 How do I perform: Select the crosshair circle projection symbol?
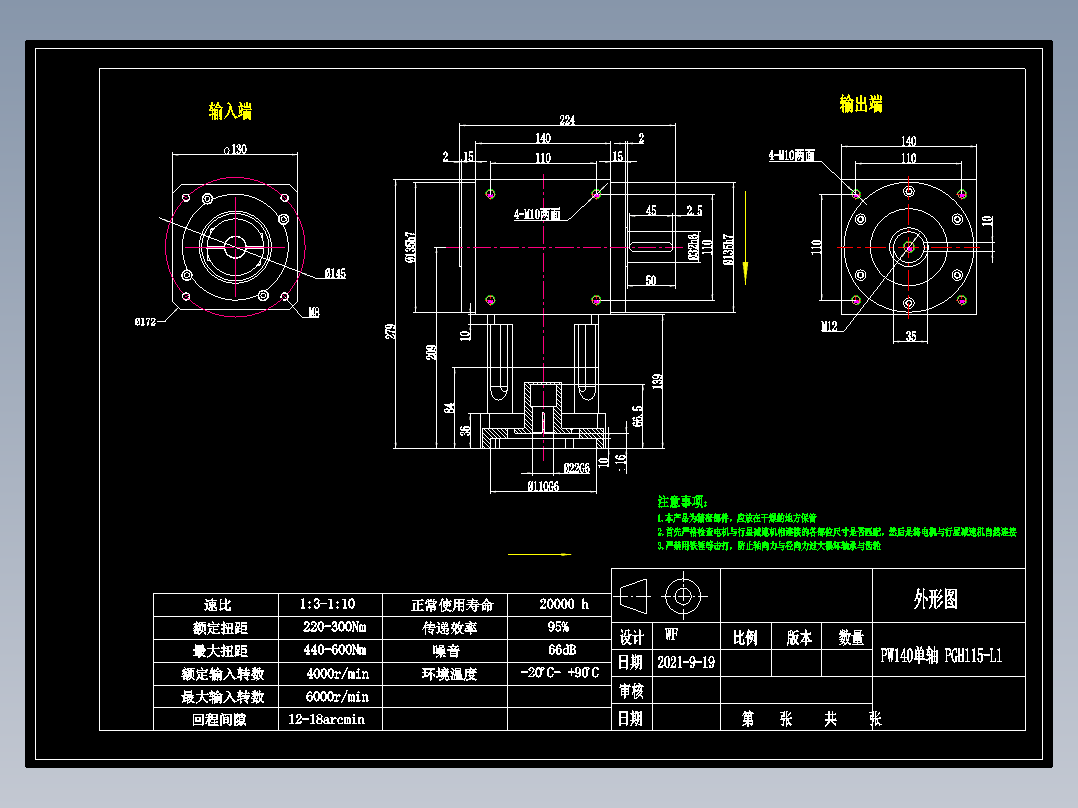click(x=682, y=597)
